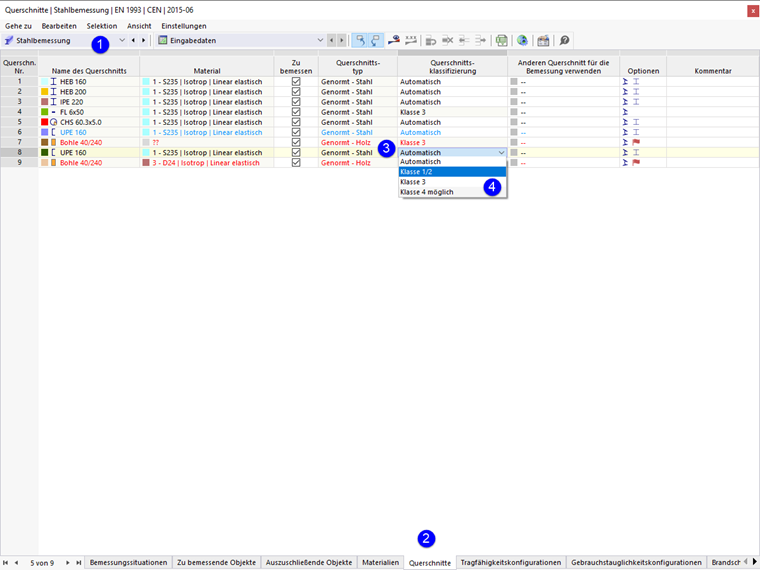The image size is (760, 570).
Task: Click the Kommentar cell for HEB 160
Action: point(712,81)
